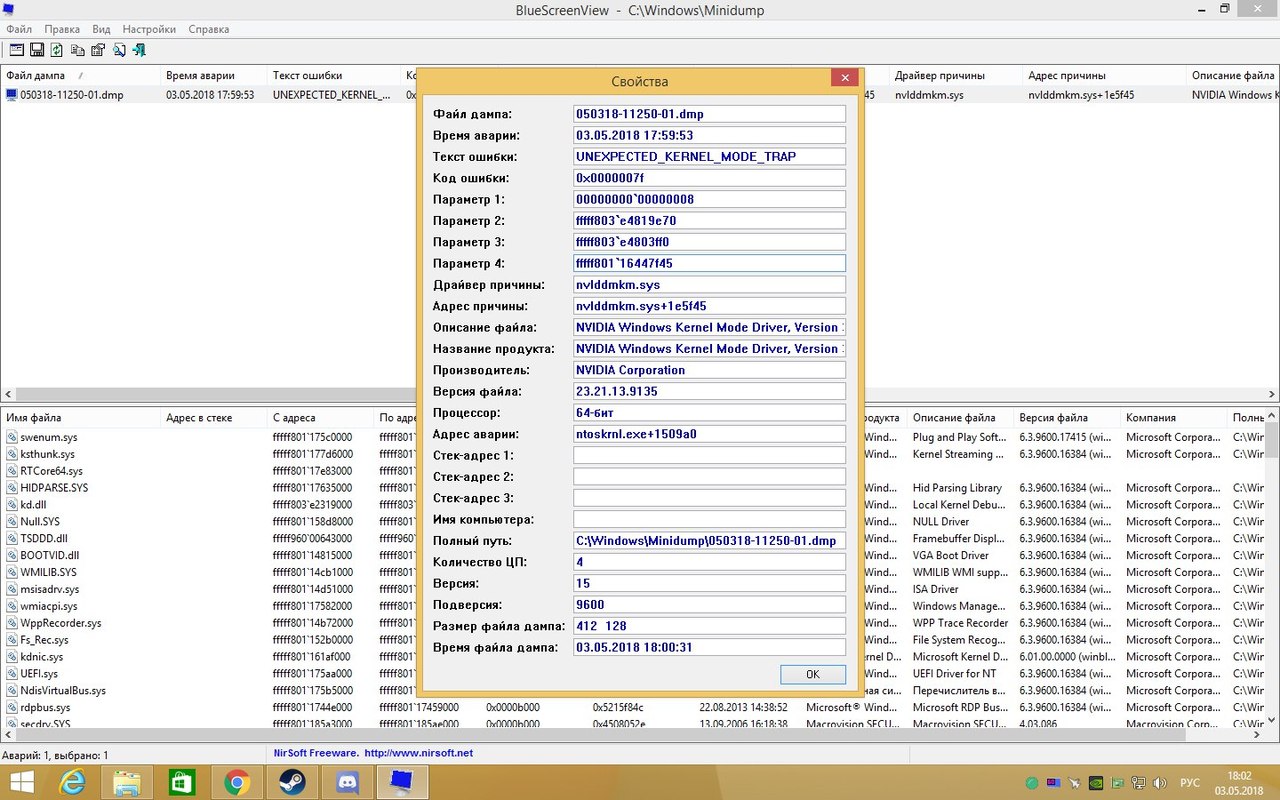Click the Текст ошибки field in dialog
The image size is (1280, 800).
709,156
